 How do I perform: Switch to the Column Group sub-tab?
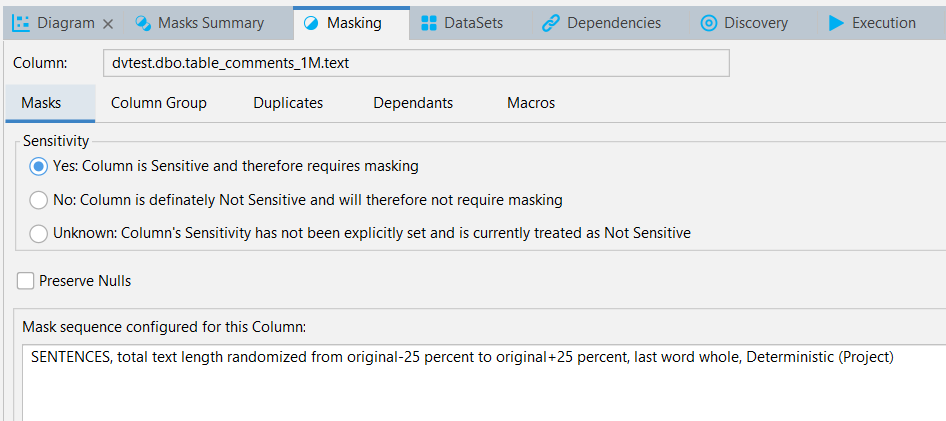pyautogui.click(x=159, y=103)
